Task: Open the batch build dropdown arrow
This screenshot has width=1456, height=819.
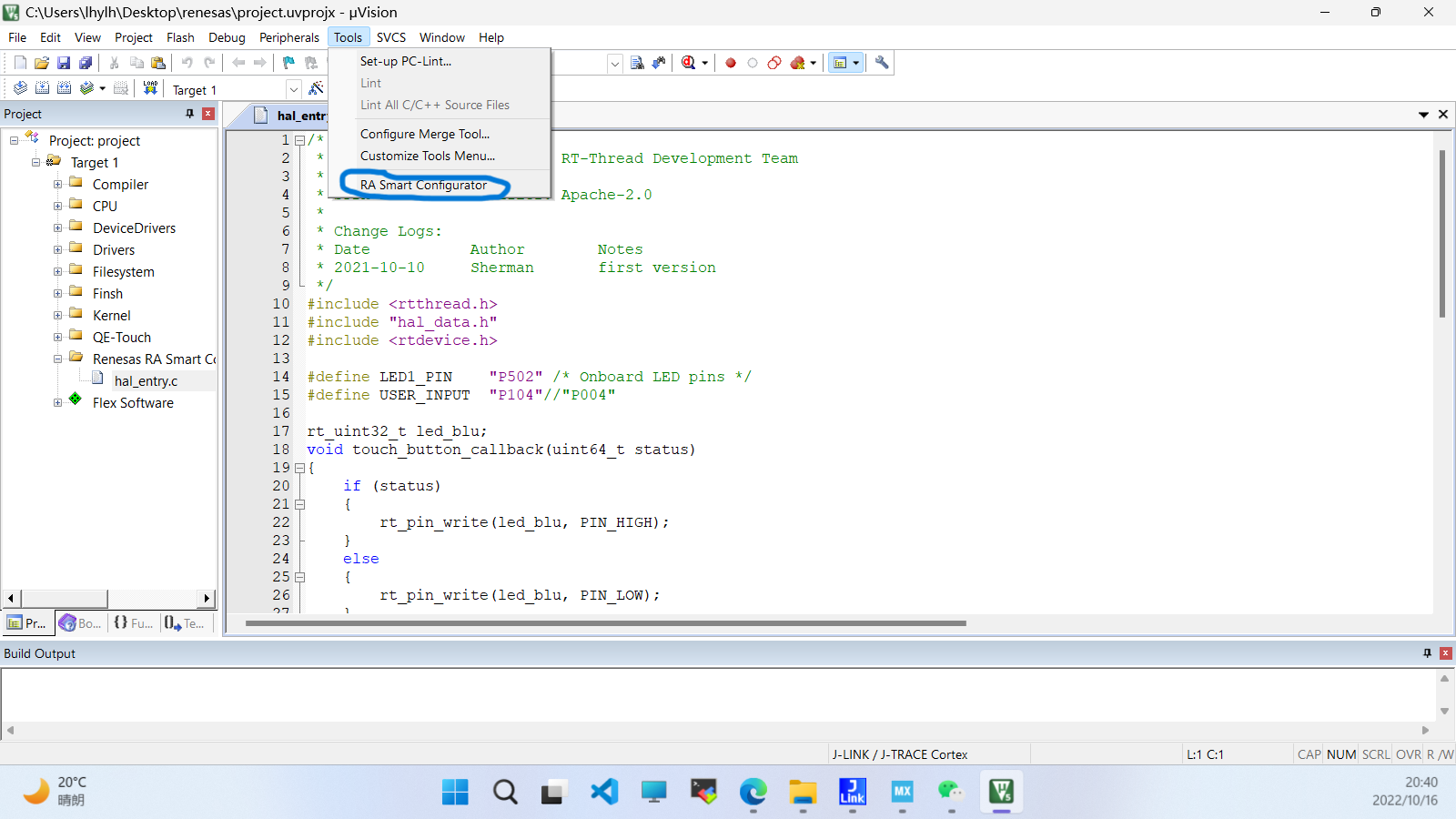Action: coord(102,89)
